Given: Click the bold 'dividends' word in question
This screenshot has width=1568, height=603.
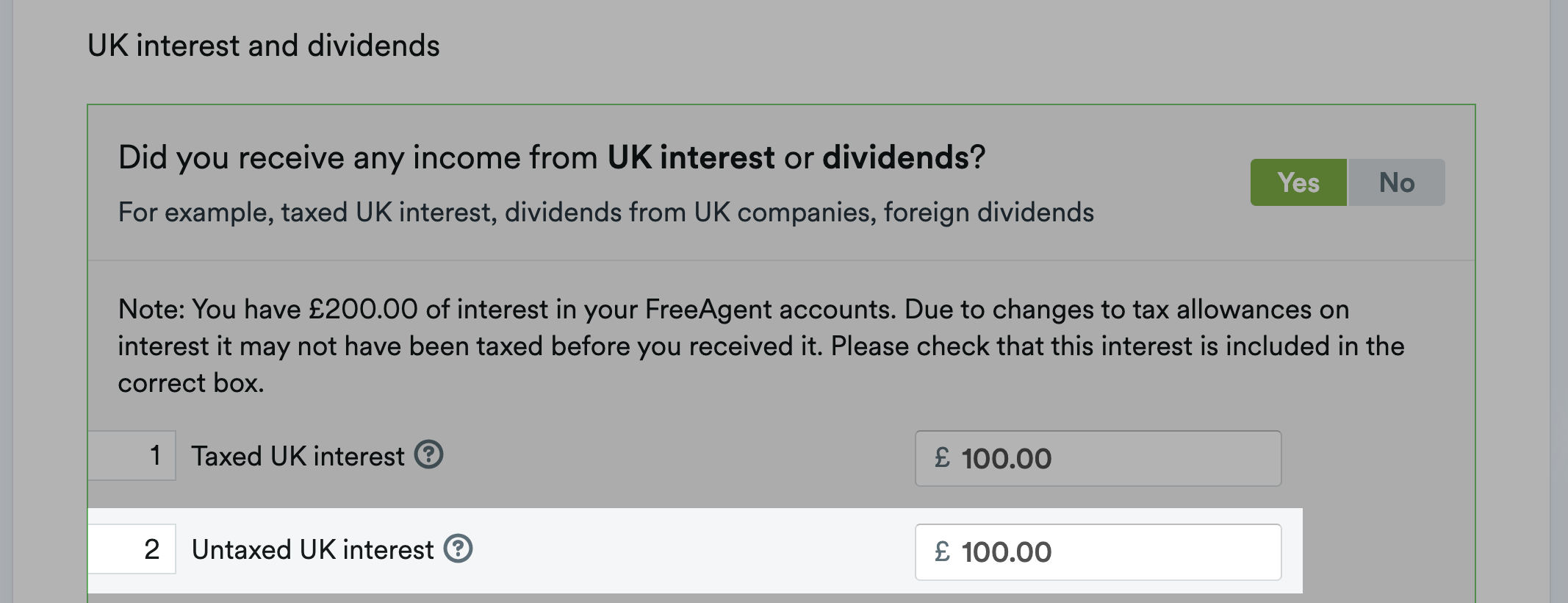Looking at the screenshot, I should [896, 157].
